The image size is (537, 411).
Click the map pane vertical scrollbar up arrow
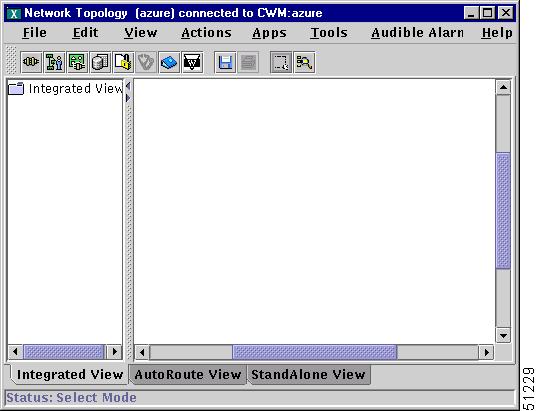[x=503, y=87]
